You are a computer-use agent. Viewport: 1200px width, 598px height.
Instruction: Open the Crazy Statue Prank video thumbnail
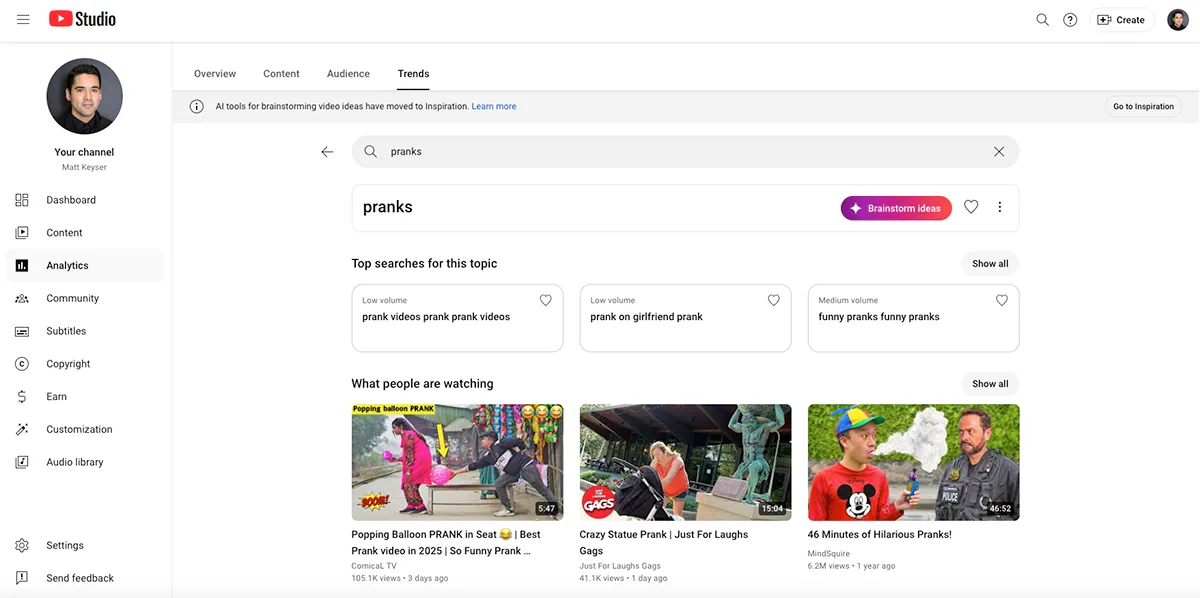coord(685,462)
